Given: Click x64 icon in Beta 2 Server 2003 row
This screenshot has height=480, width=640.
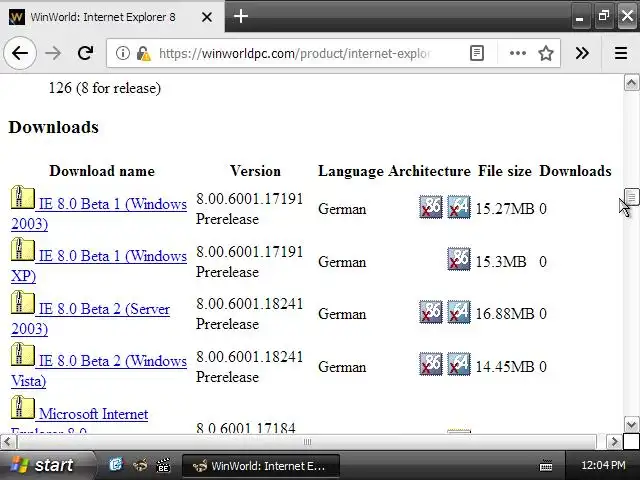Looking at the screenshot, I should tap(459, 312).
